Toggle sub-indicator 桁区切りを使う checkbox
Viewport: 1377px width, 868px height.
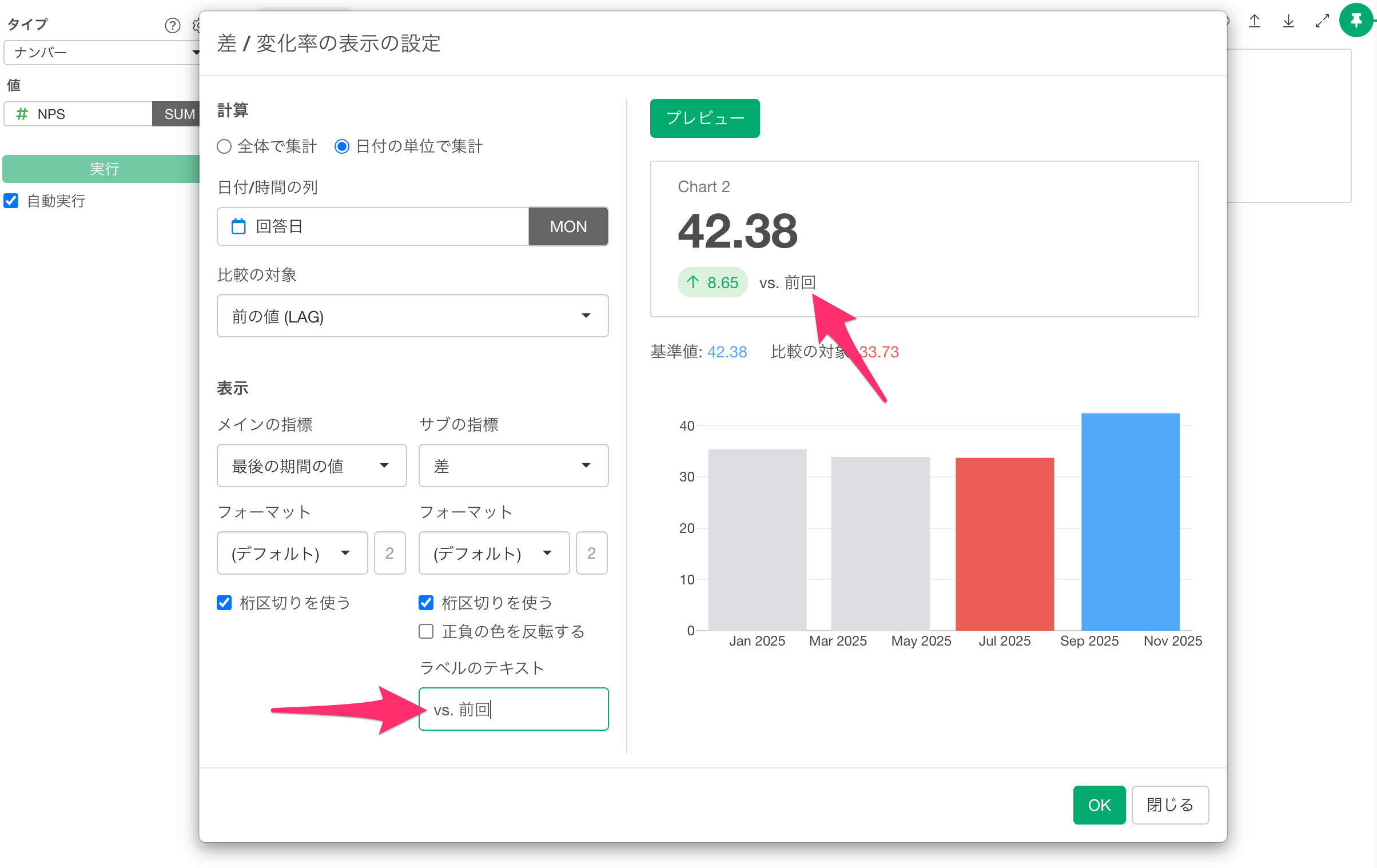426,603
